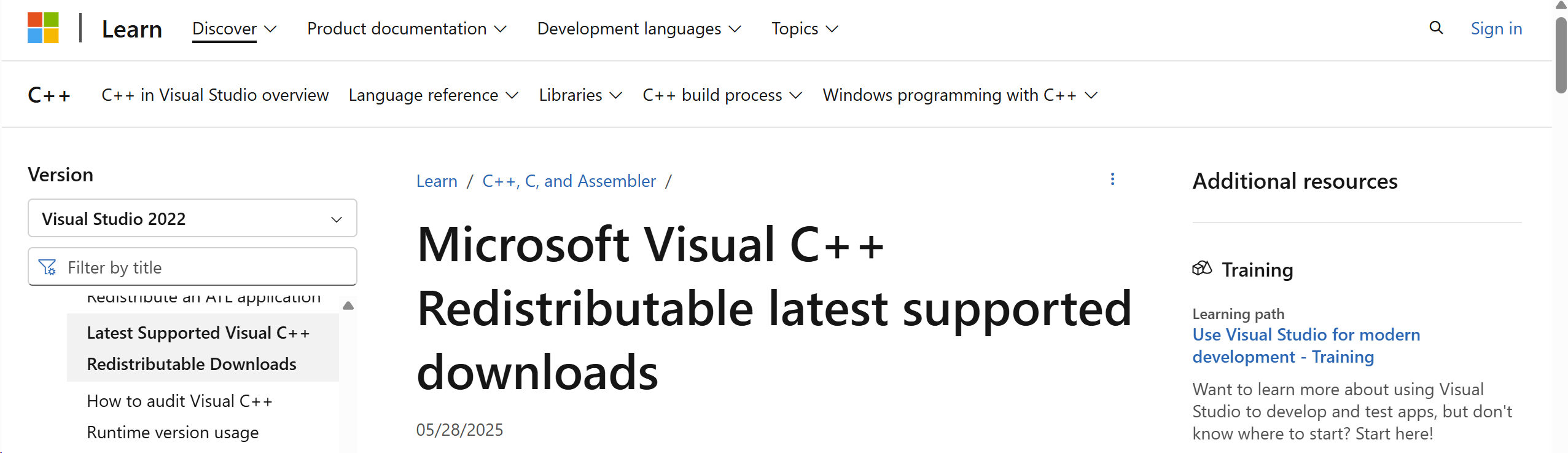The image size is (1568, 453).
Task: Go to the Learn breadcrumb link
Action: 437,181
